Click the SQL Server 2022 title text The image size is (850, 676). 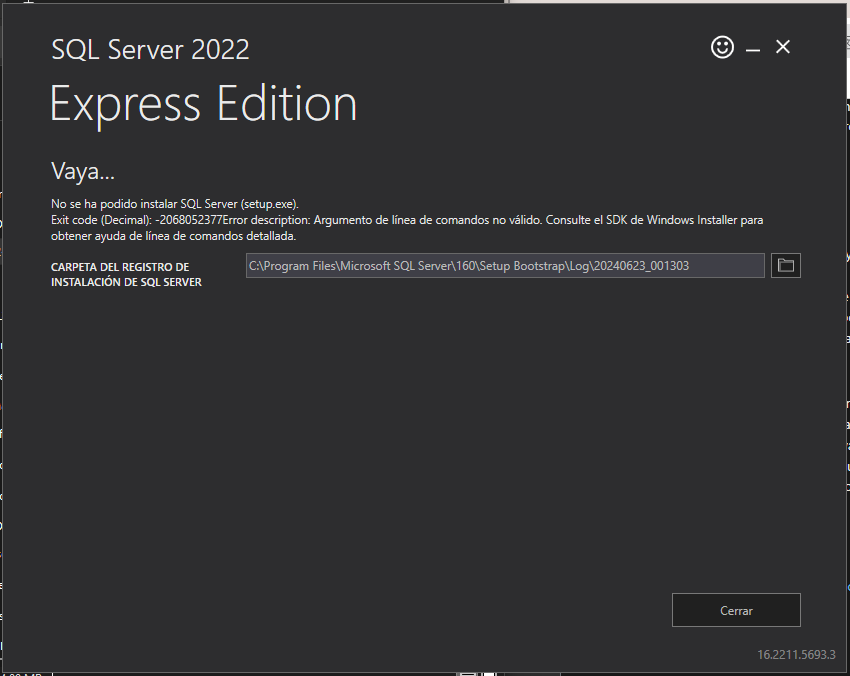coord(150,49)
